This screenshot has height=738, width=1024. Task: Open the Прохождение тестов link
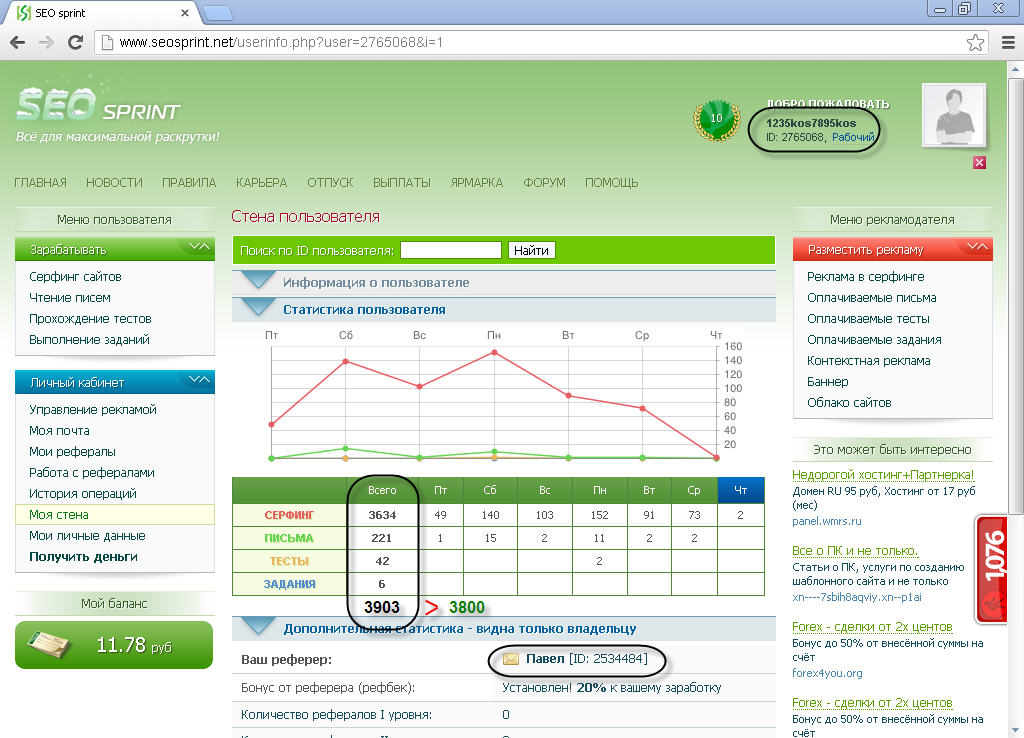[90, 319]
